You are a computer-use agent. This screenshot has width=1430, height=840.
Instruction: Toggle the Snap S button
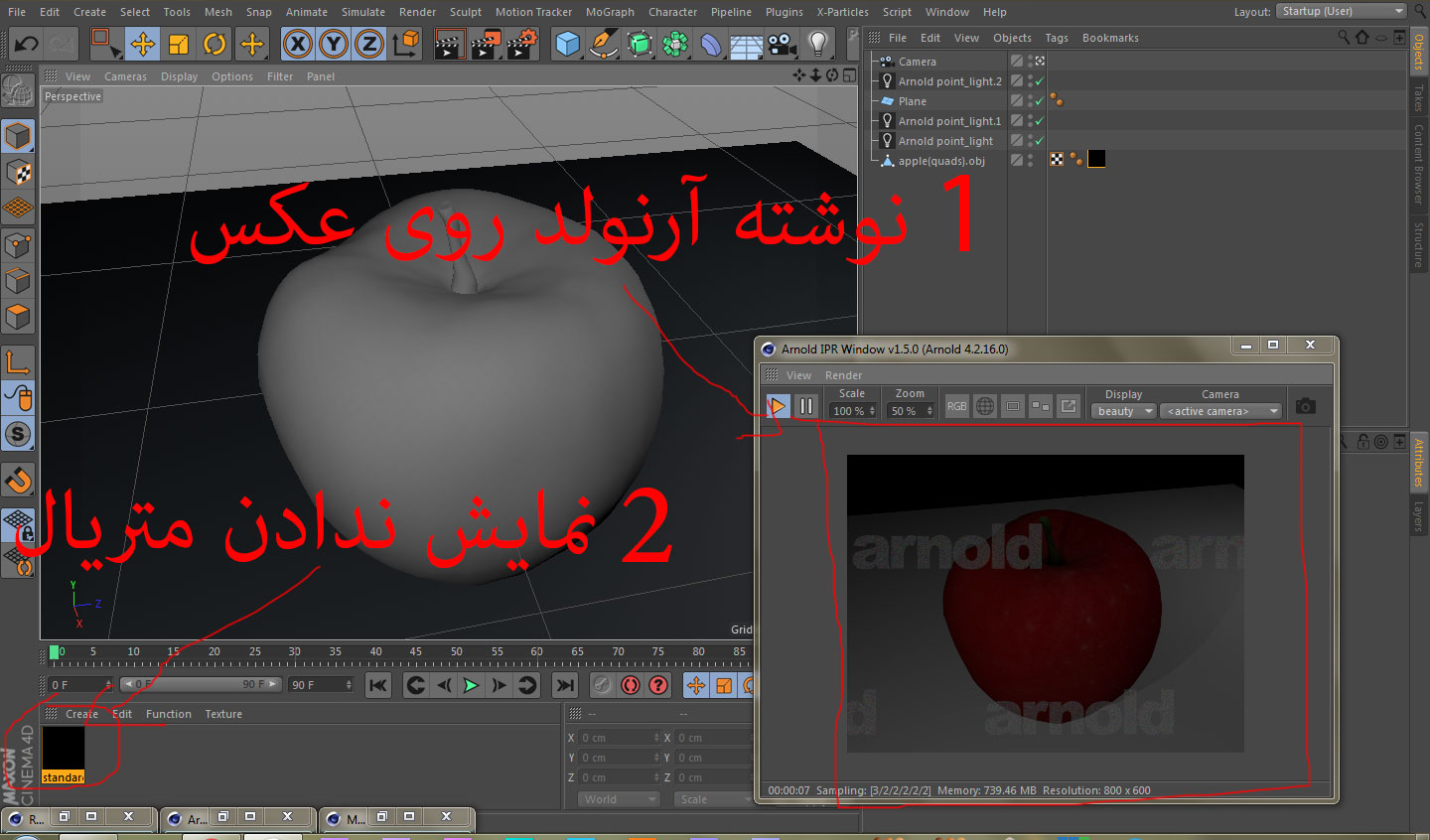pos(18,434)
